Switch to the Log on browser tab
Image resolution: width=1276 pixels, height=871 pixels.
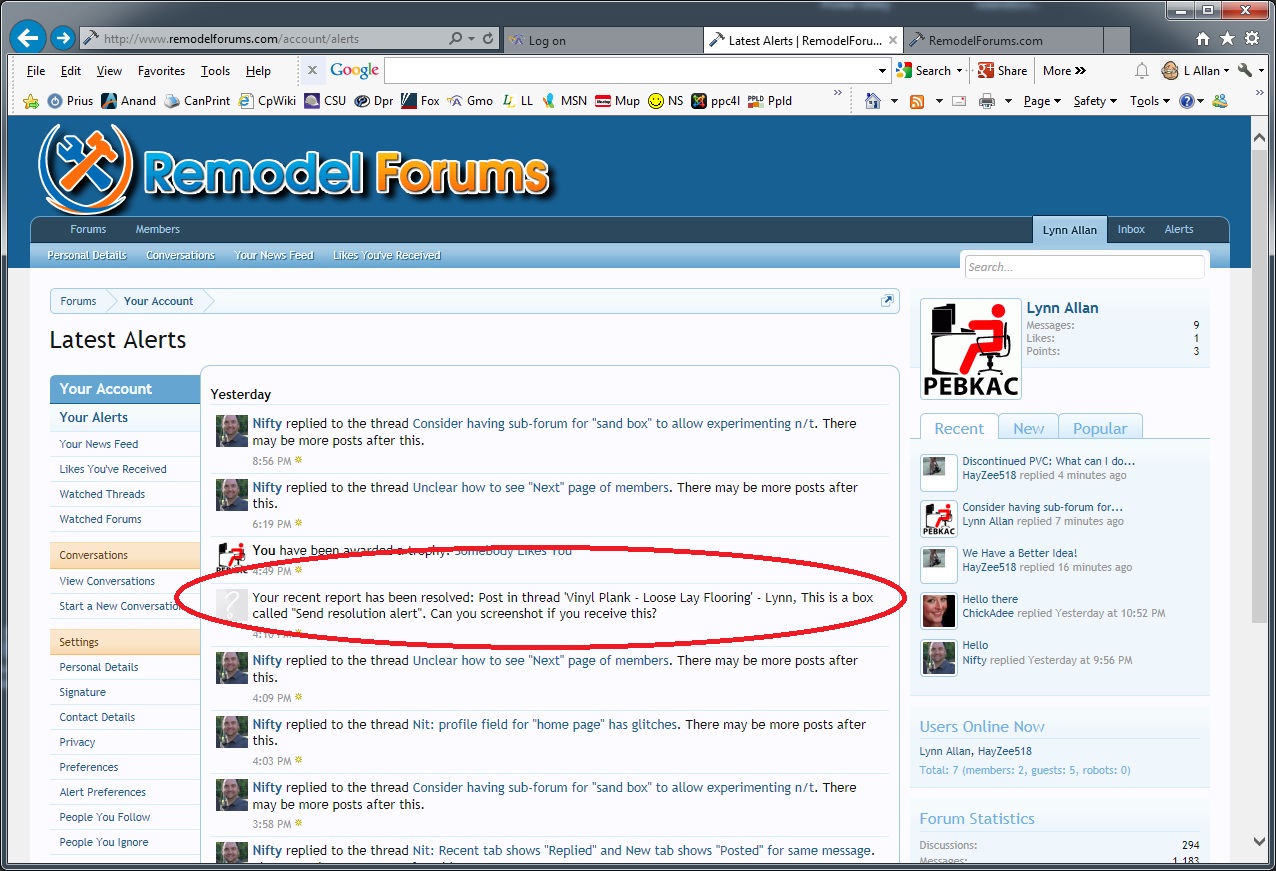tap(603, 40)
